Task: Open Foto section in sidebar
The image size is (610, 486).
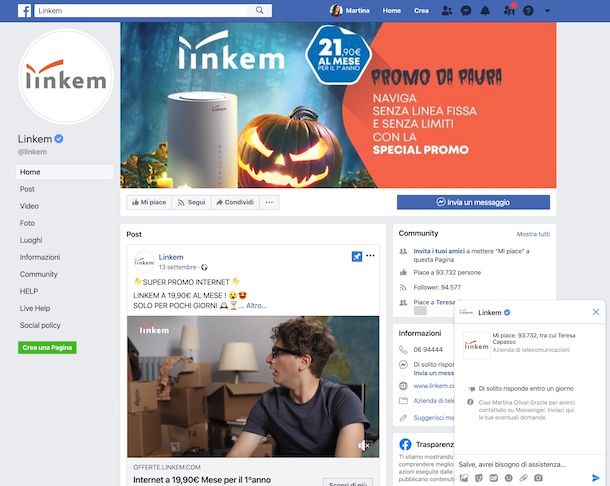Action: point(27,223)
